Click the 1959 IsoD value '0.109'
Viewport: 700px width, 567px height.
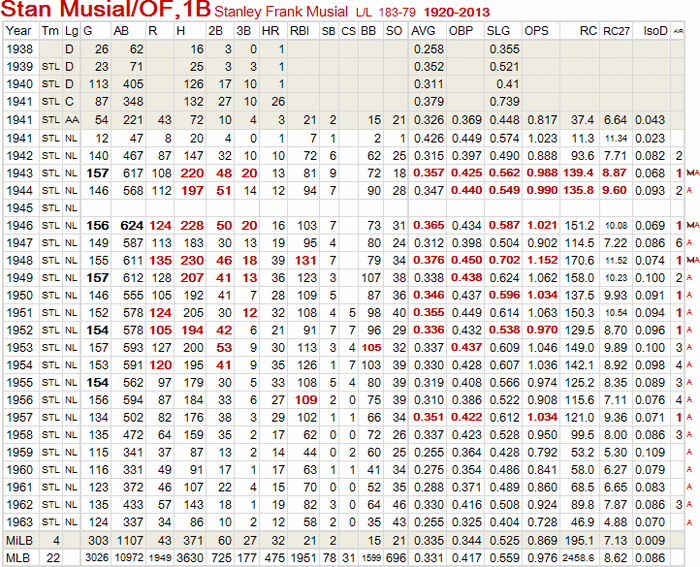[650, 452]
